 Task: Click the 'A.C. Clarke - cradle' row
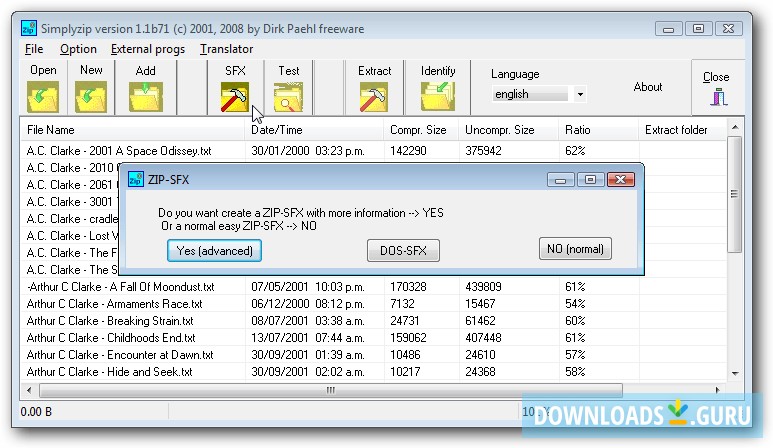coord(72,218)
